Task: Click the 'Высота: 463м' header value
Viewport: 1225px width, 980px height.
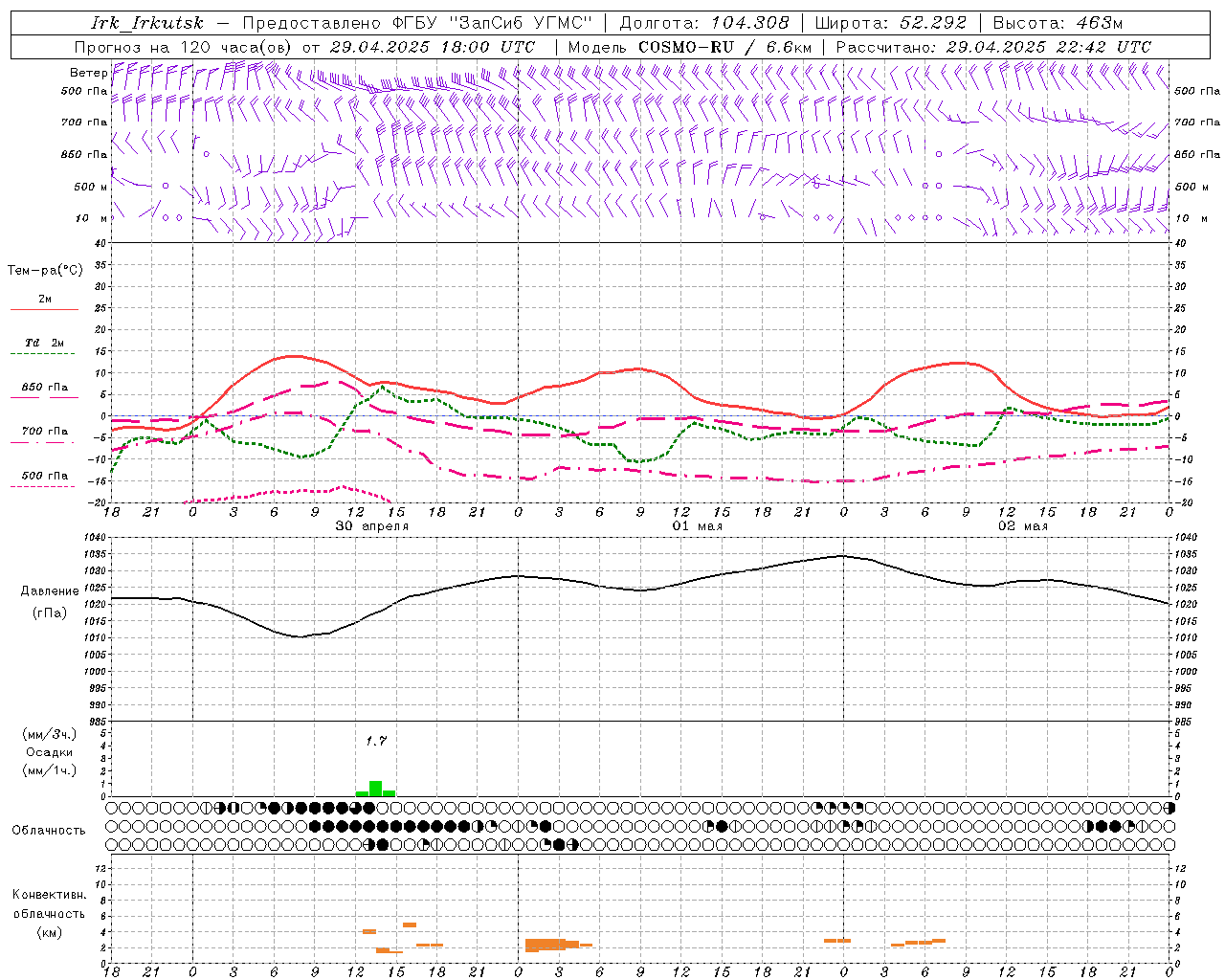Action: point(1058,23)
